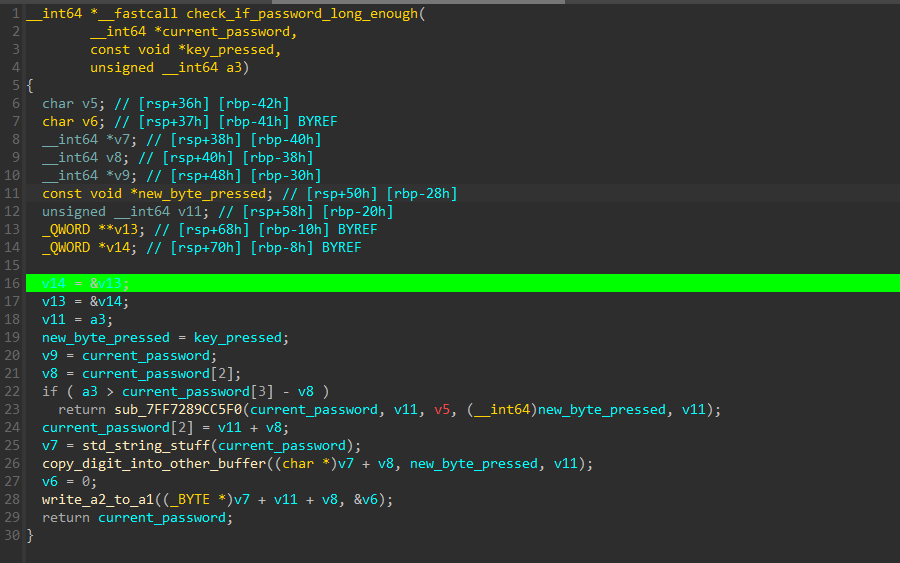
Task: Click the return keyword on line 29
Action: [66, 517]
